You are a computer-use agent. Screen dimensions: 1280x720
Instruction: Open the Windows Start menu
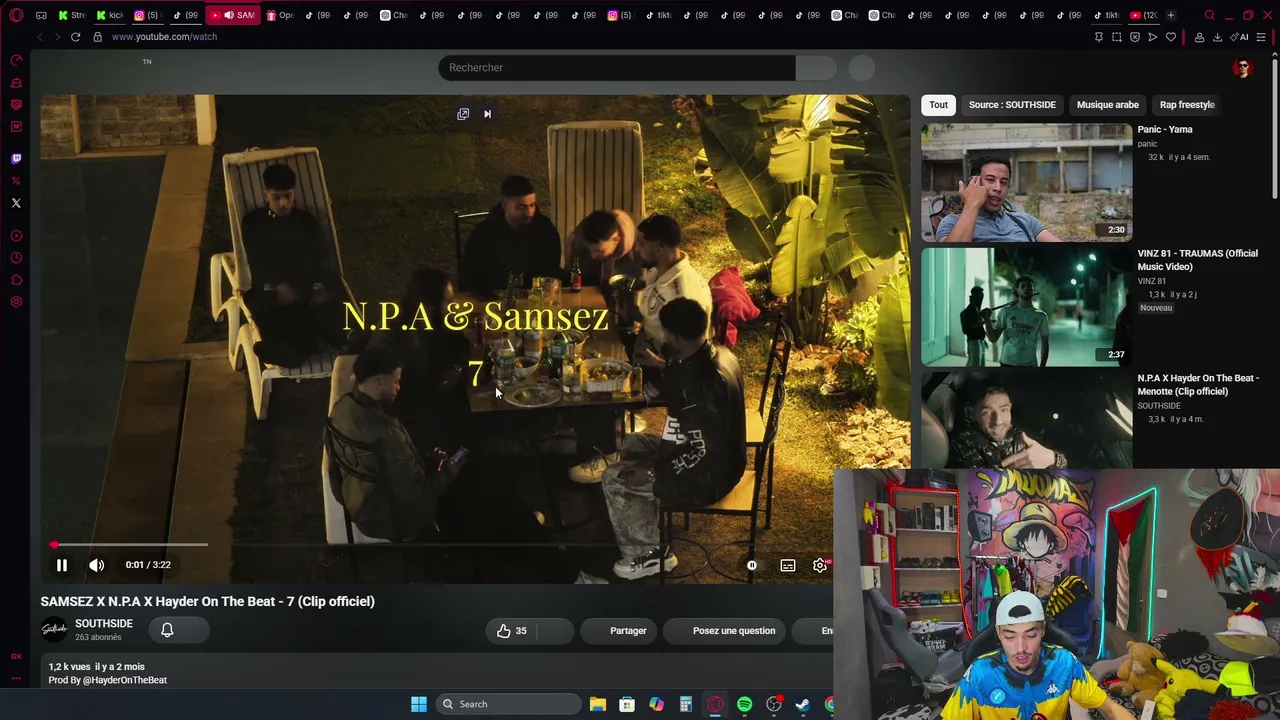419,704
